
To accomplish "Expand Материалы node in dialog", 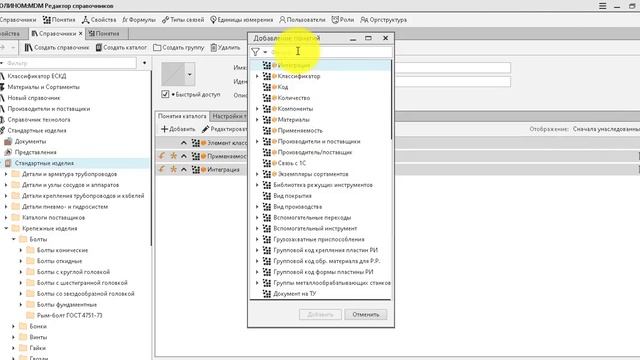I will coord(257,120).
